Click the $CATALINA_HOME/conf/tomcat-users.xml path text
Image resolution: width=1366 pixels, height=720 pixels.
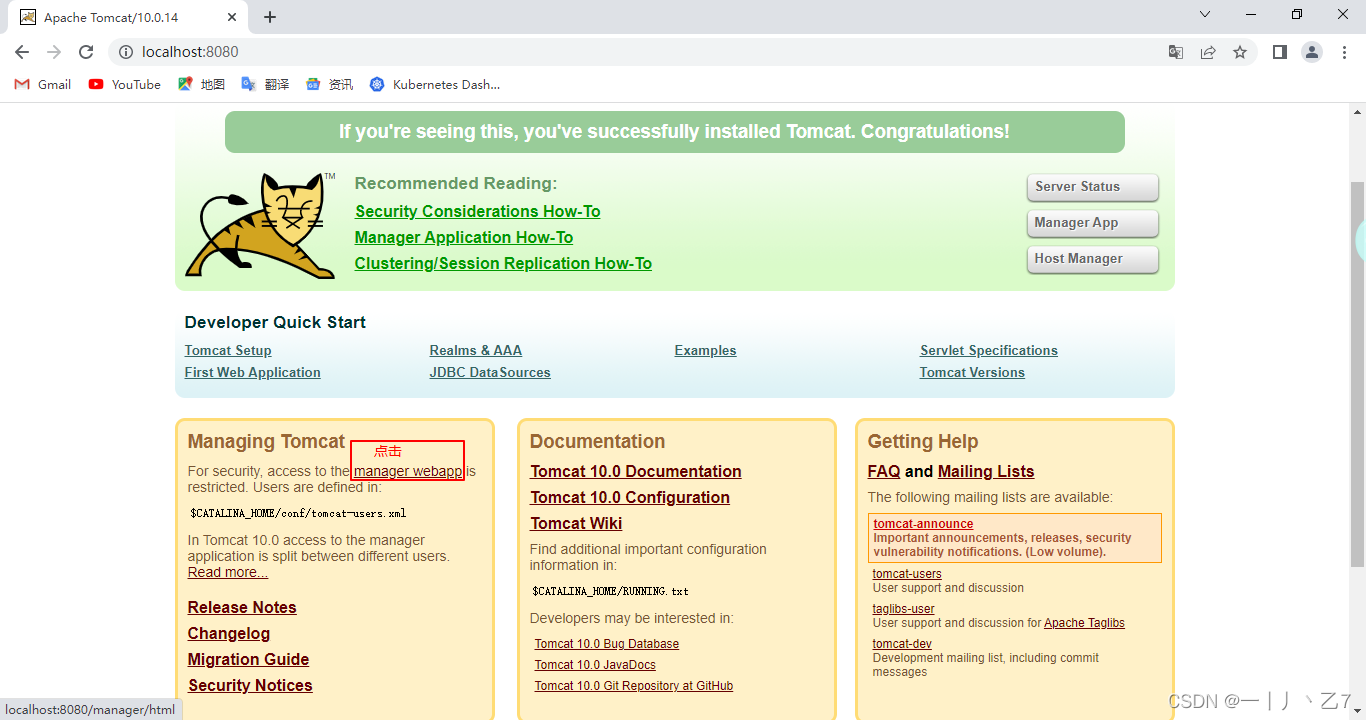pyautogui.click(x=298, y=513)
